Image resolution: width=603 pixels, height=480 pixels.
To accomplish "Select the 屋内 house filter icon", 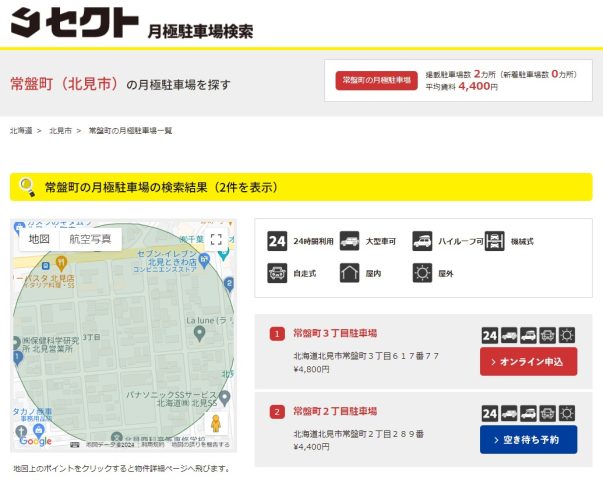I will (349, 273).
